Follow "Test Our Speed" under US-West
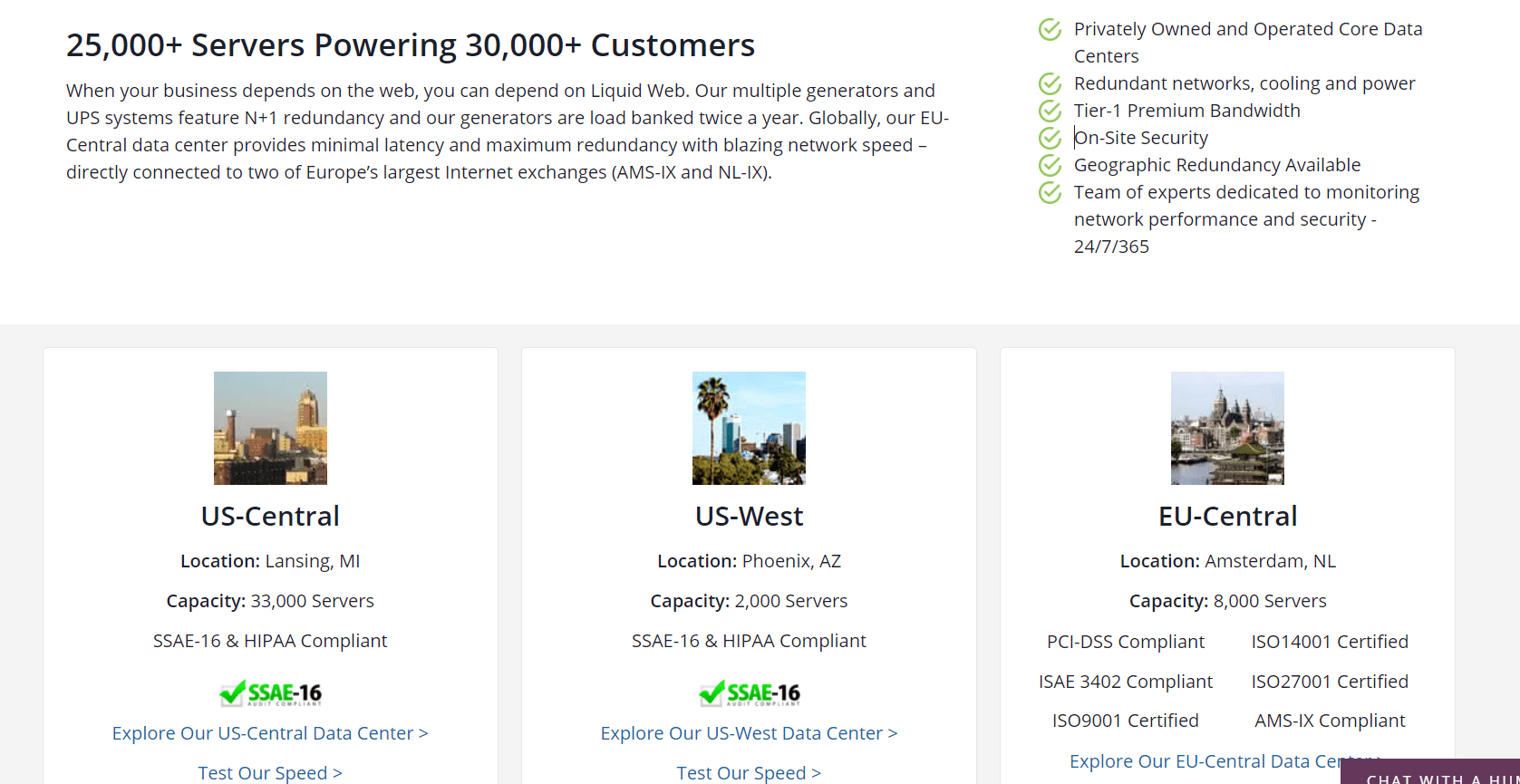Image resolution: width=1520 pixels, height=784 pixels. pyautogui.click(x=749, y=772)
